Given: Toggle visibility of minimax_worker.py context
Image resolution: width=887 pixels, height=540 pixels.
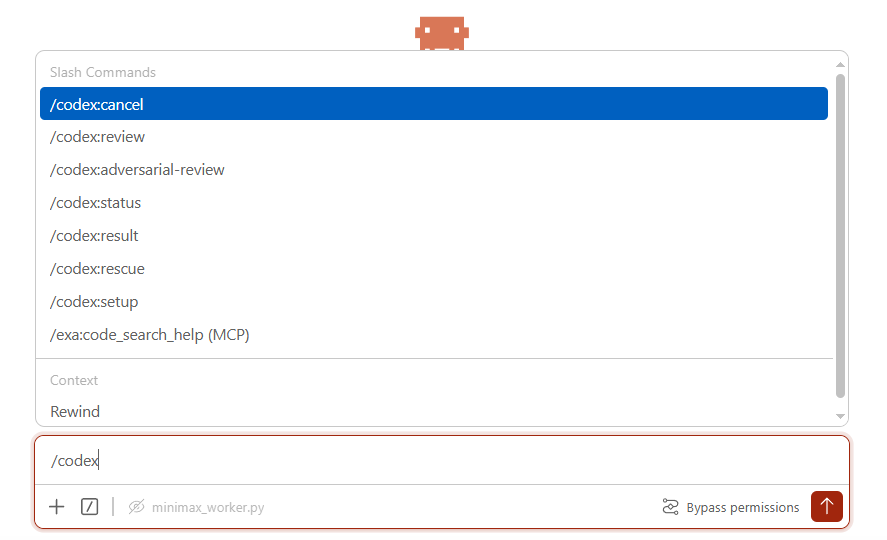Looking at the screenshot, I should (x=136, y=507).
